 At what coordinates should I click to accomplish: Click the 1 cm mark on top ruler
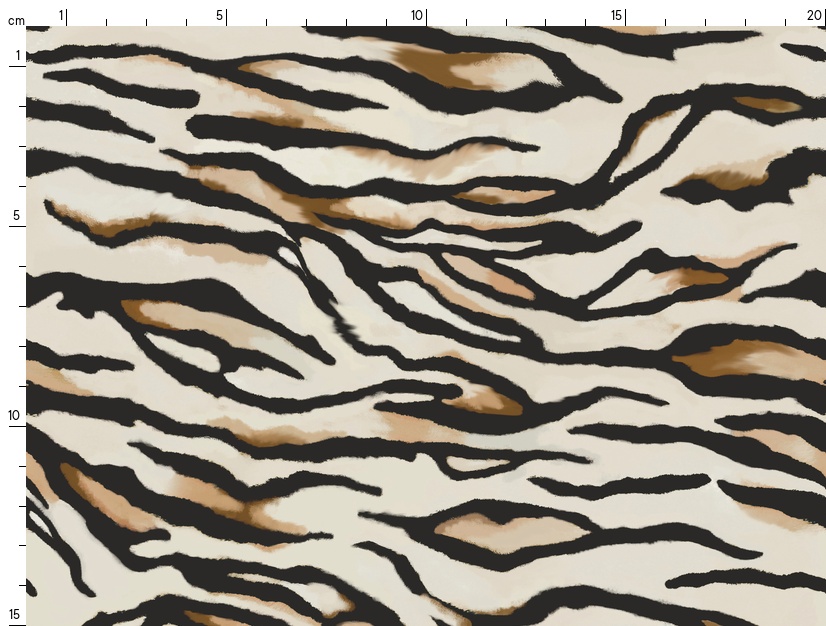65,16
